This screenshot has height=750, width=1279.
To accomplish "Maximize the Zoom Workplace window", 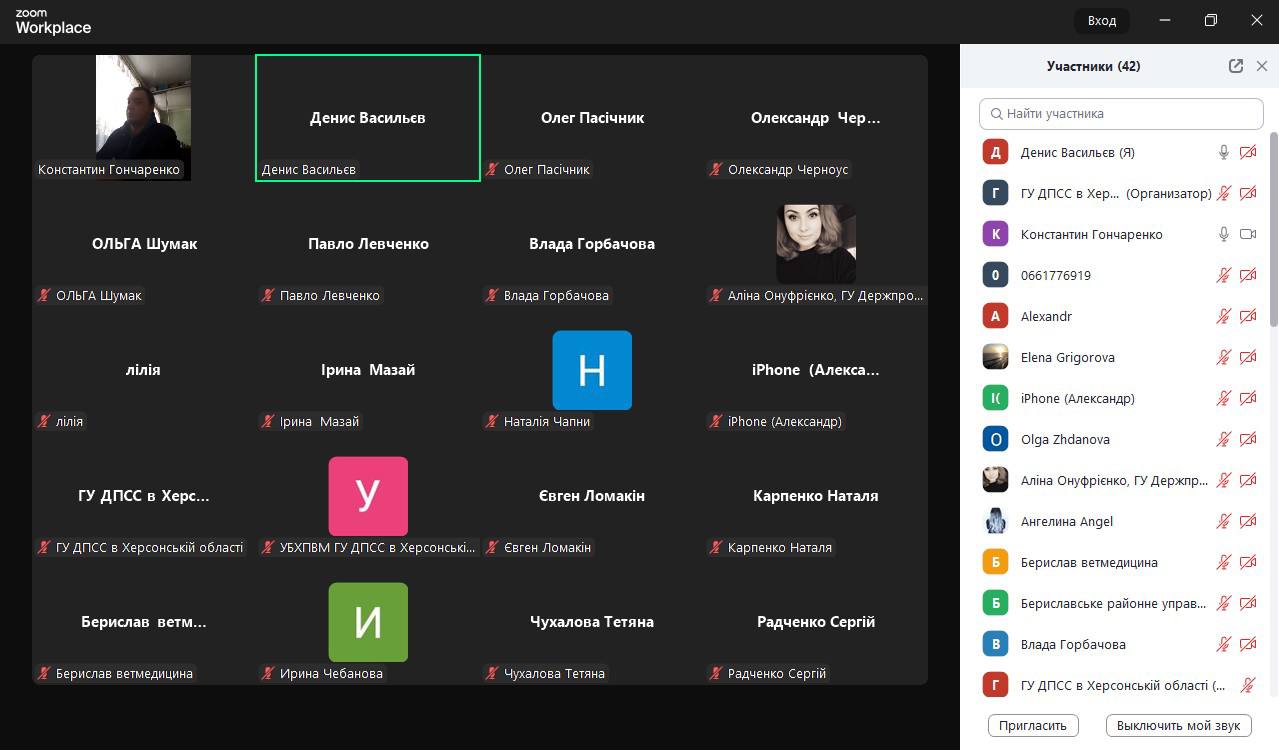I will coord(1211,20).
